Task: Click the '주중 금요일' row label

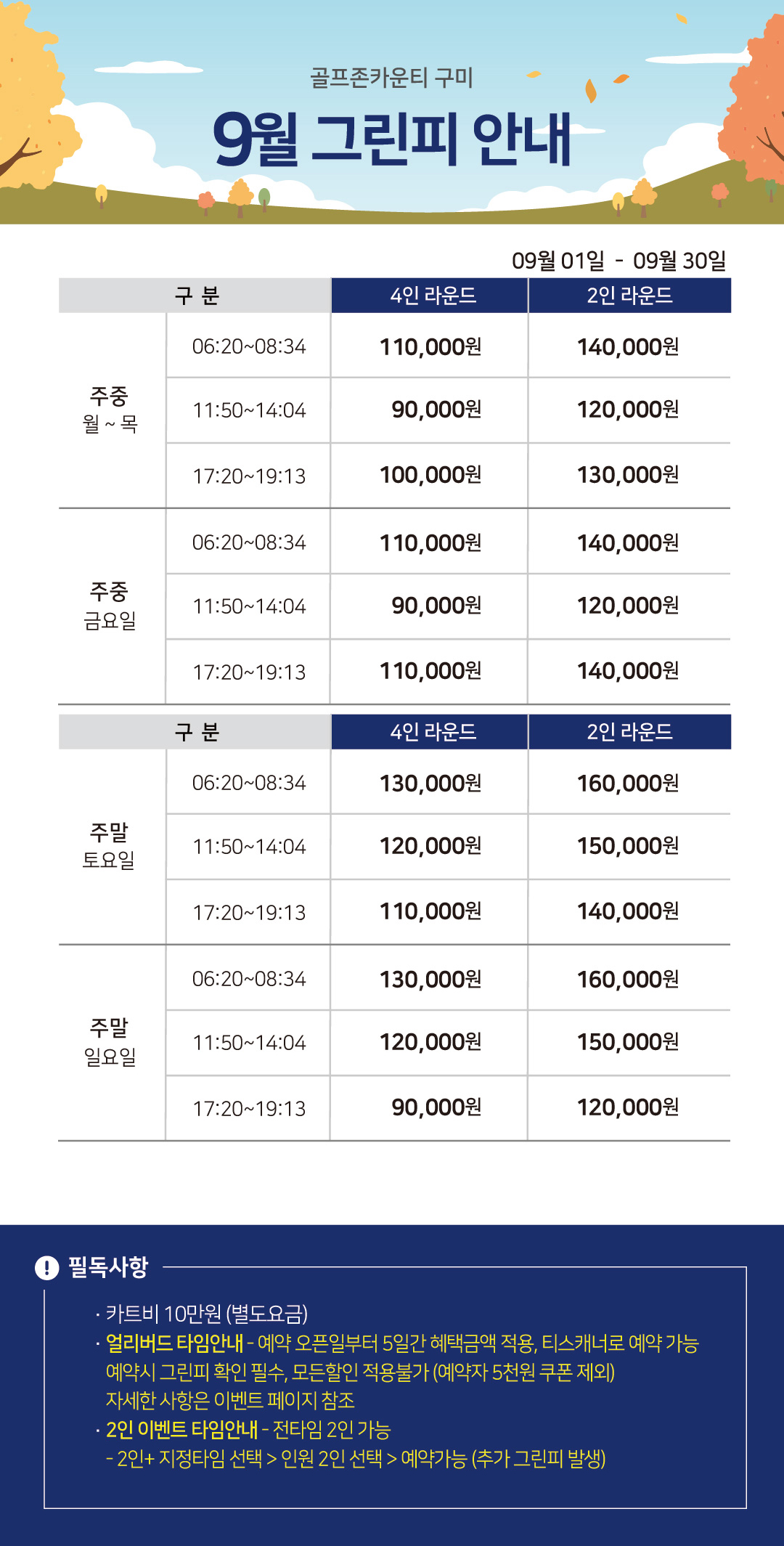Action: [110, 606]
